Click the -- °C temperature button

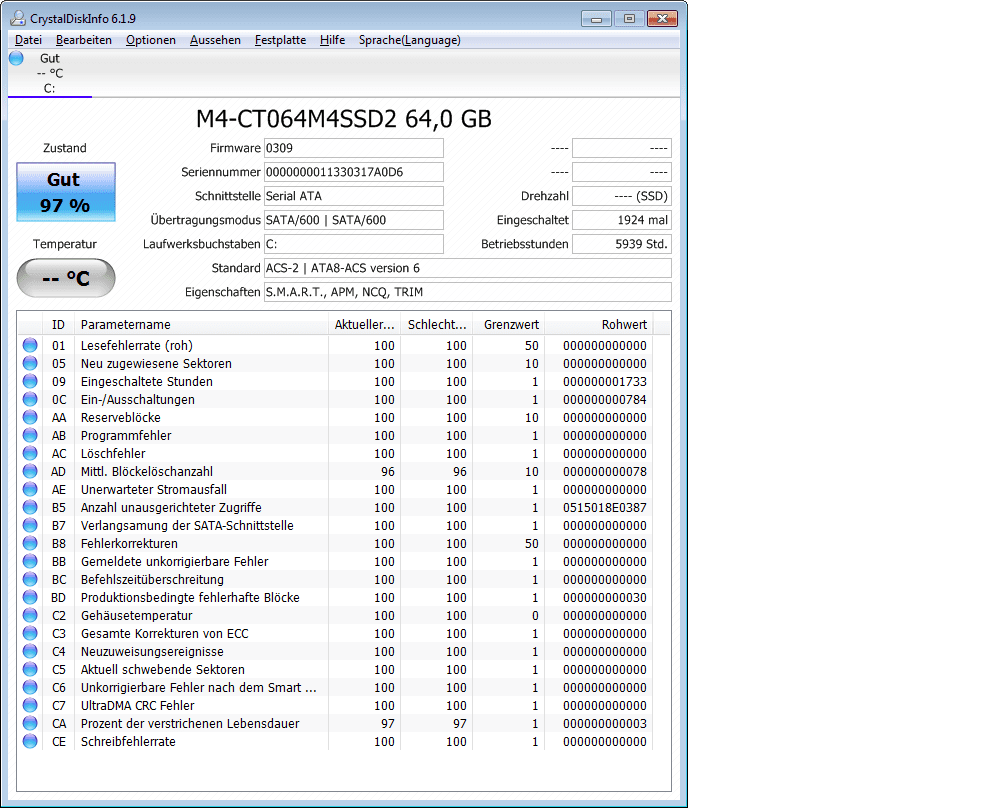click(66, 278)
